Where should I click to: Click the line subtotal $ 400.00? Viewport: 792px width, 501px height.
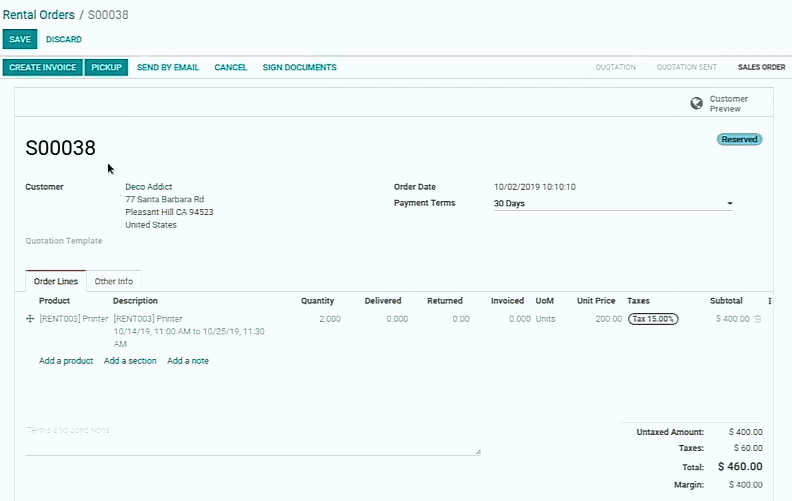(x=732, y=319)
